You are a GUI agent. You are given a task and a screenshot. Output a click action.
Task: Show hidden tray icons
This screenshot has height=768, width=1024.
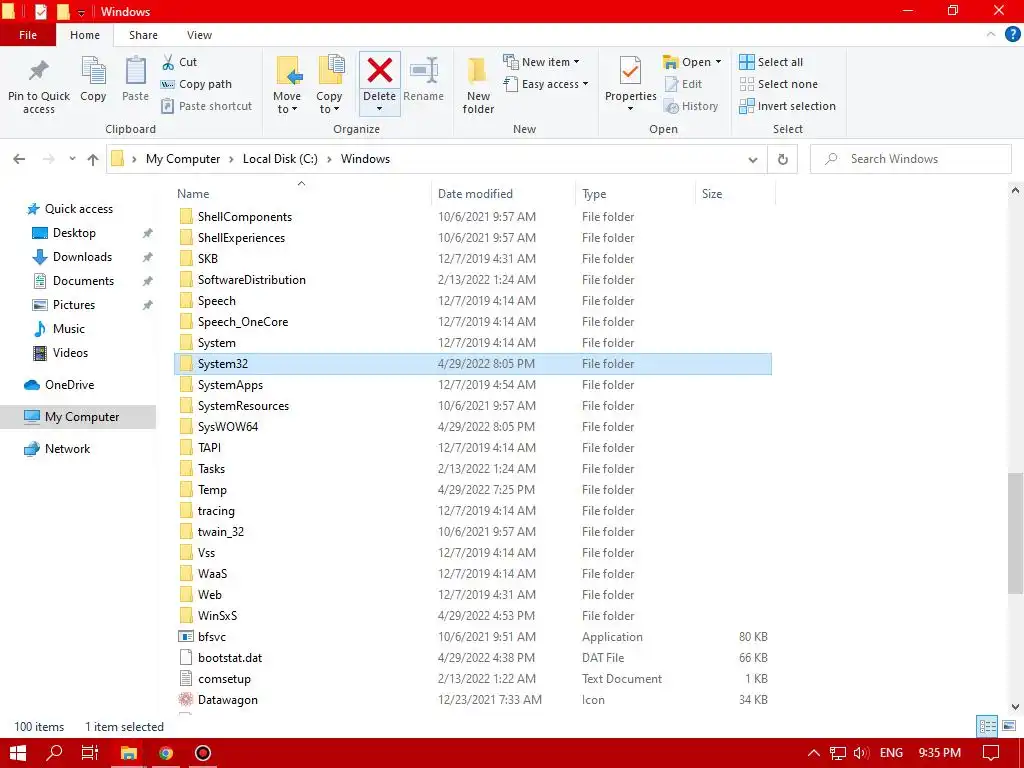point(814,753)
